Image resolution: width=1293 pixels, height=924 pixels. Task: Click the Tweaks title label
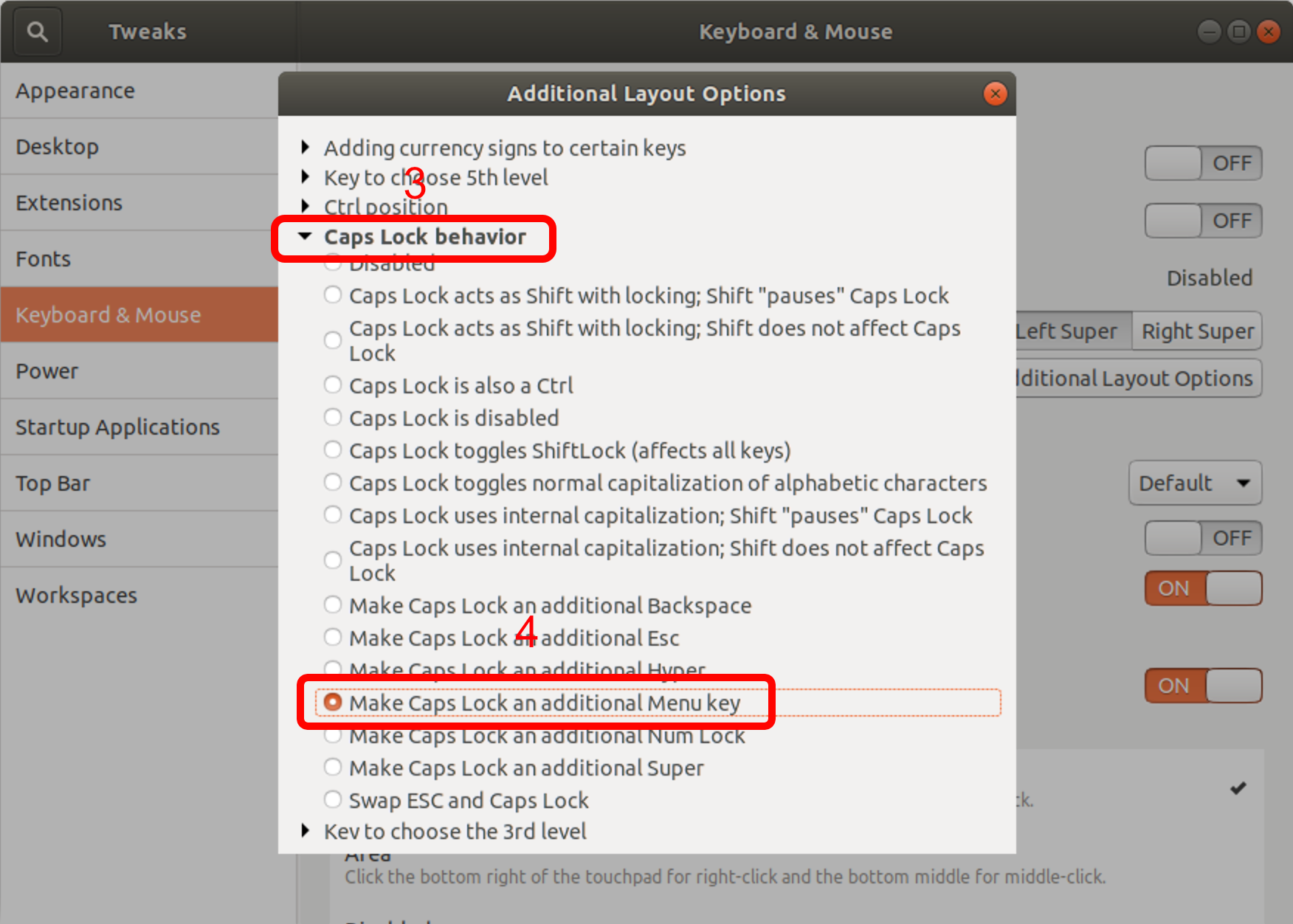148,32
